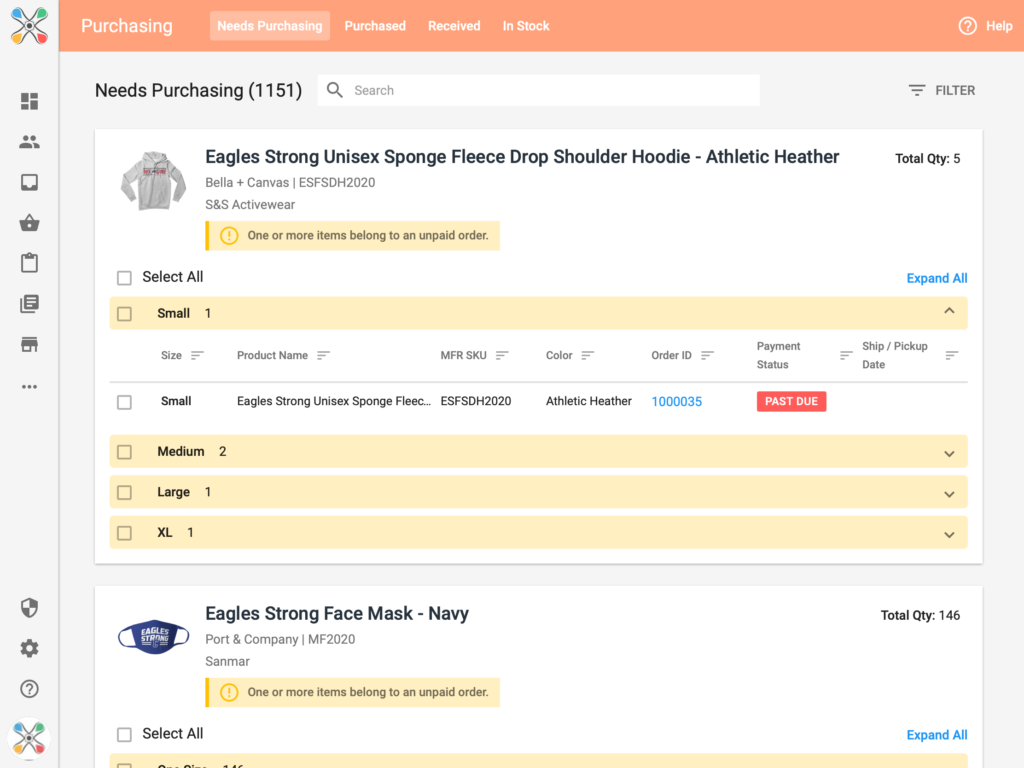The width and height of the screenshot is (1024, 768).
Task: Switch to Needs Purchasing tab
Action: click(x=270, y=26)
